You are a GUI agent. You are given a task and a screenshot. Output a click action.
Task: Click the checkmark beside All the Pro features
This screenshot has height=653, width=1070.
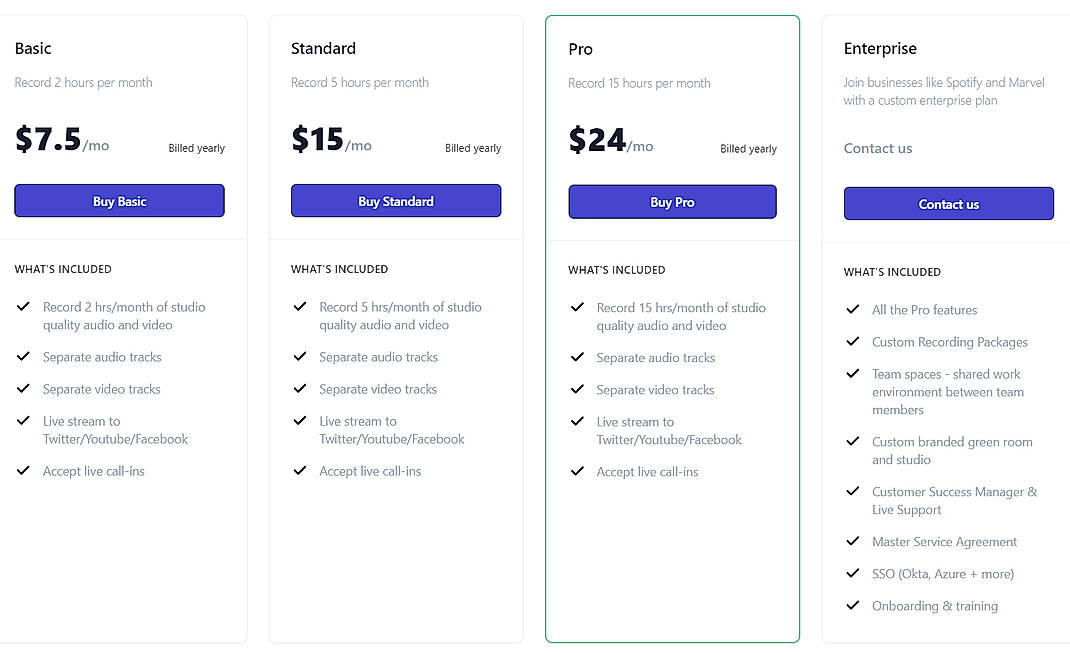pos(853,310)
